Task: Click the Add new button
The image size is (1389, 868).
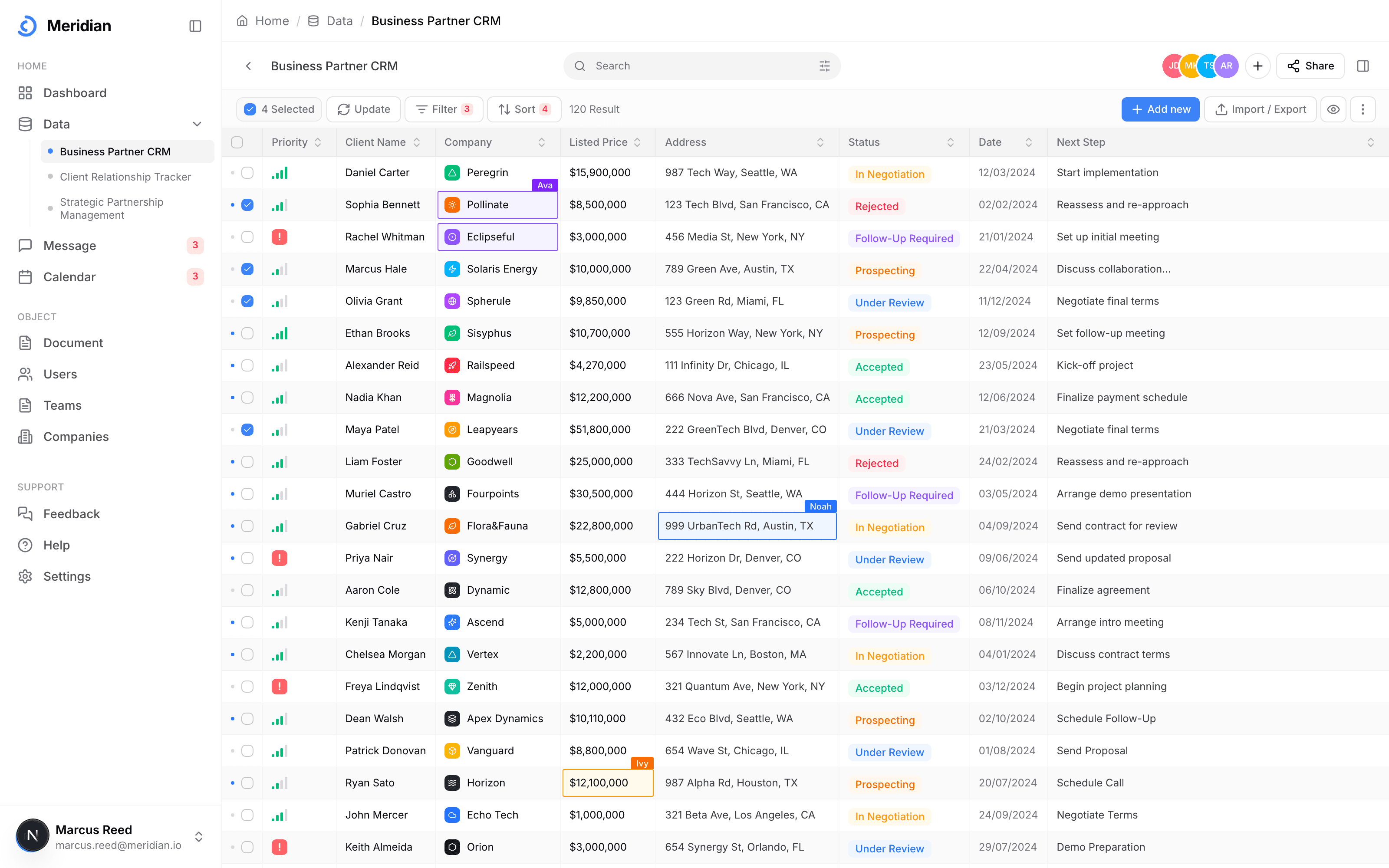Action: [x=1160, y=109]
